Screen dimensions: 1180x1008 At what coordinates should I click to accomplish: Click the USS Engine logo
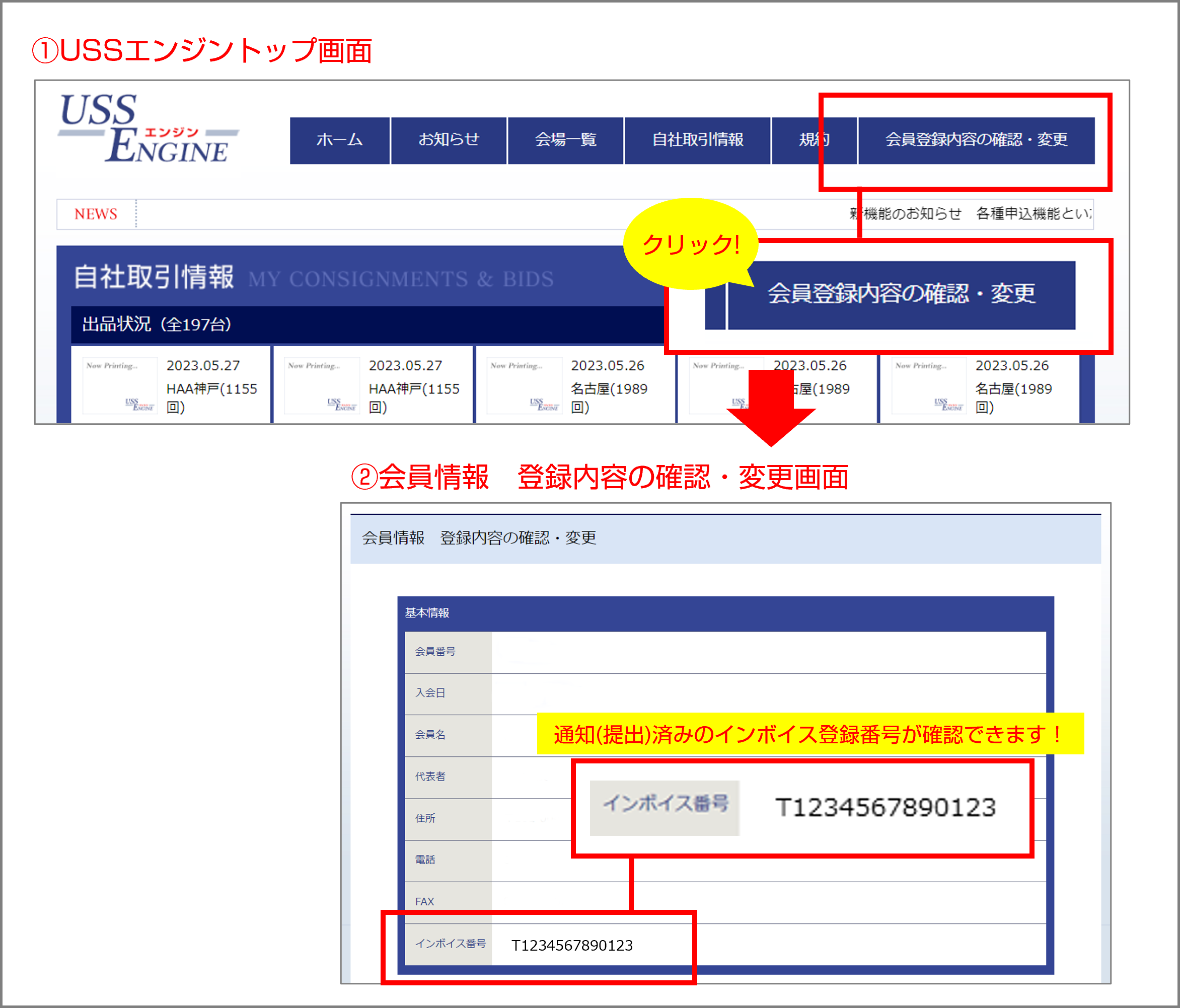tap(148, 129)
